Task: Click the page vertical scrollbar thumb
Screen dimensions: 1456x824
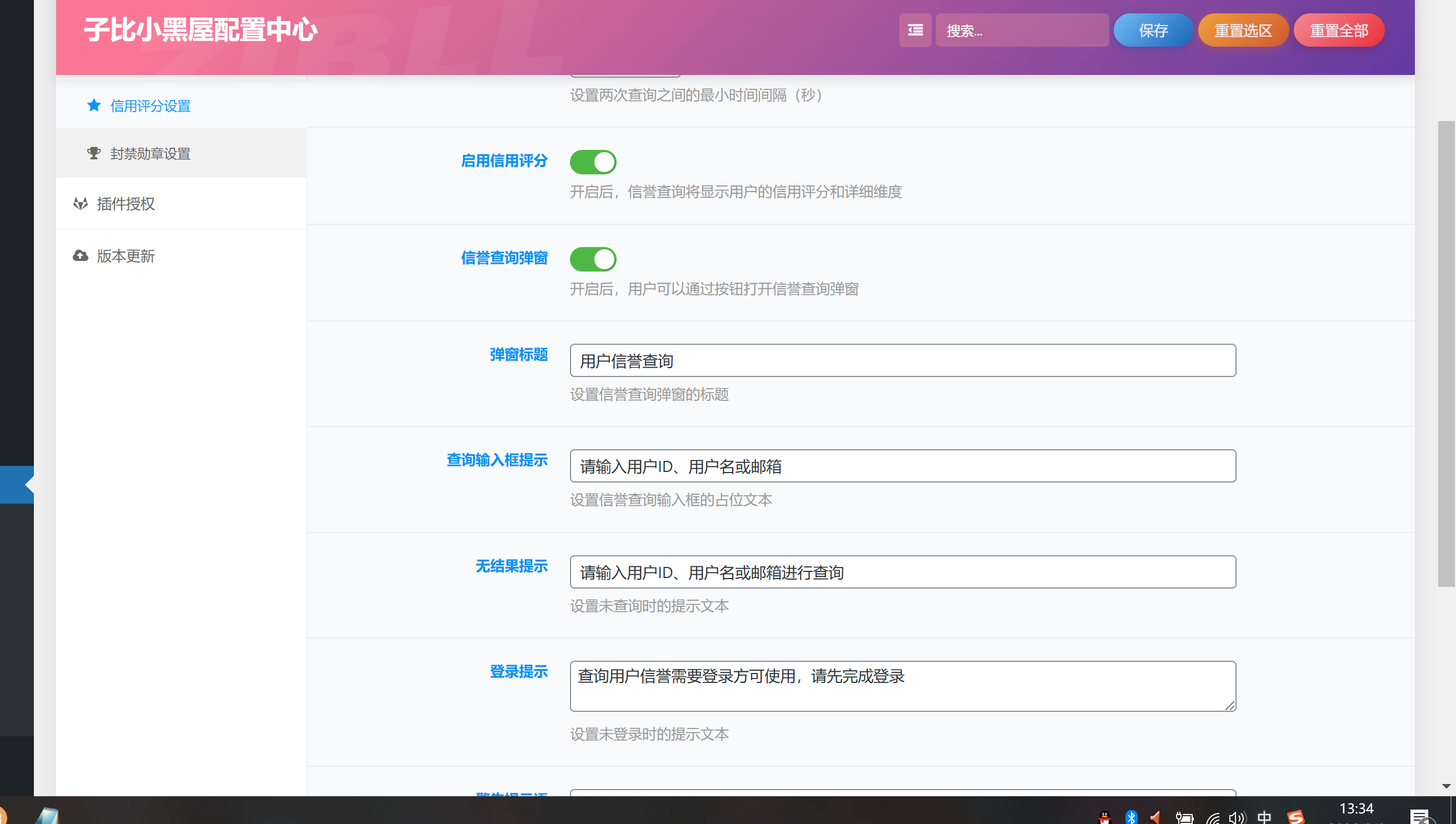Action: tap(1446, 354)
